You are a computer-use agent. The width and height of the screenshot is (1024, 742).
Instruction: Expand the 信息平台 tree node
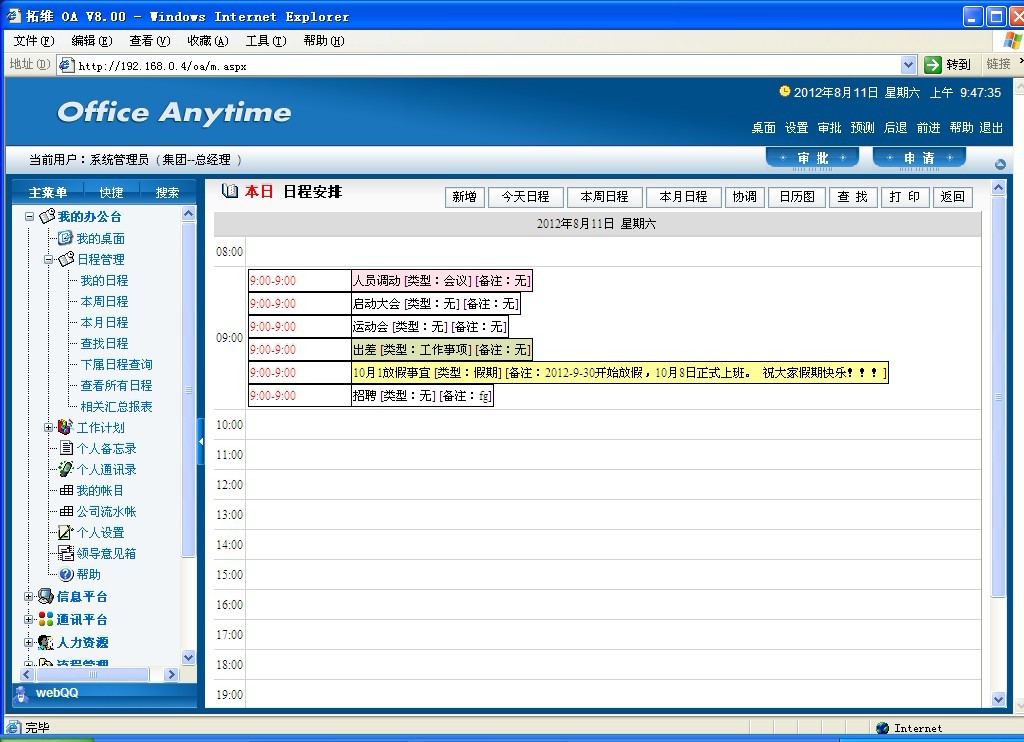[x=29, y=596]
